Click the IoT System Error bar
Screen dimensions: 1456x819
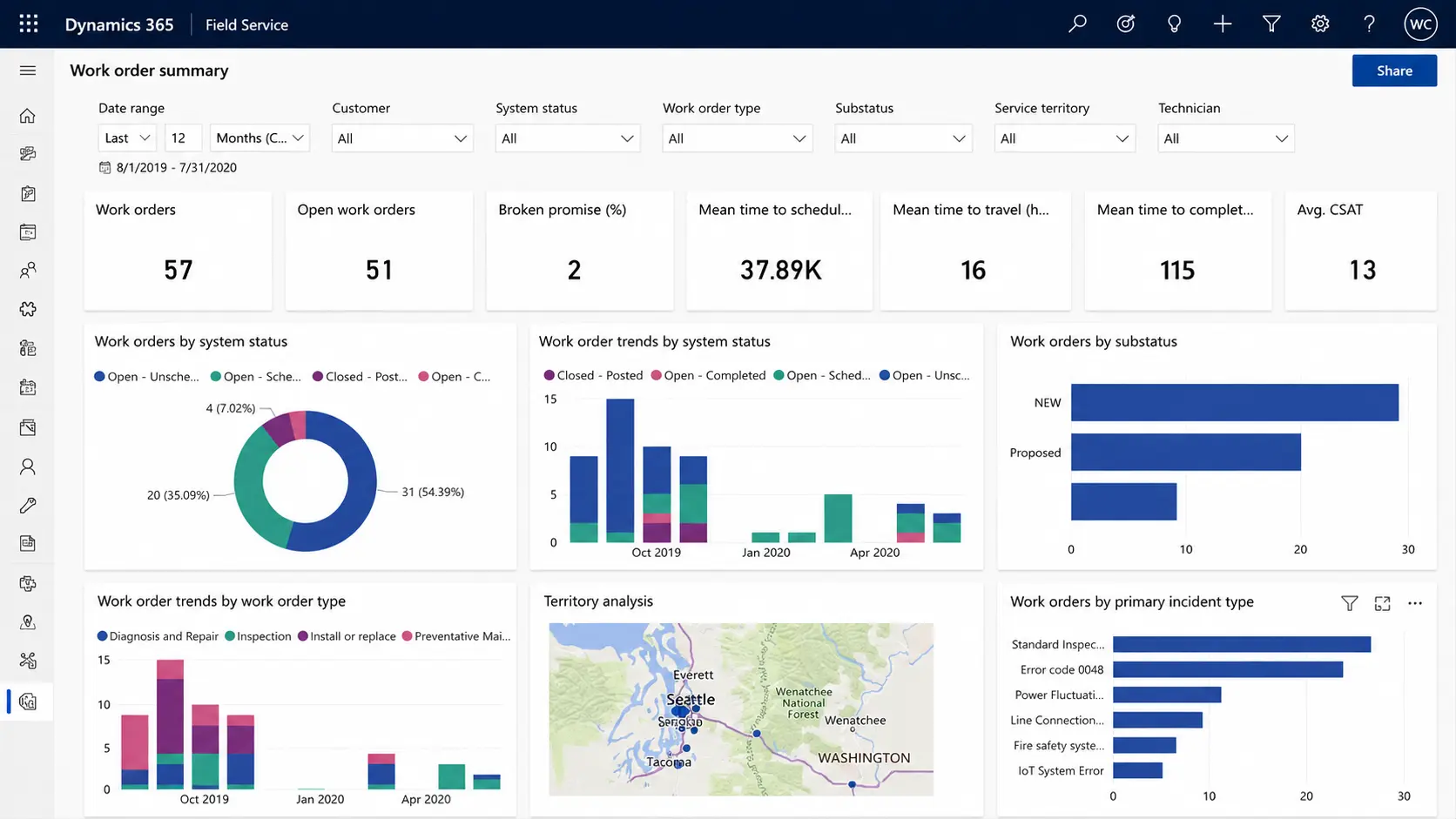pos(1137,770)
